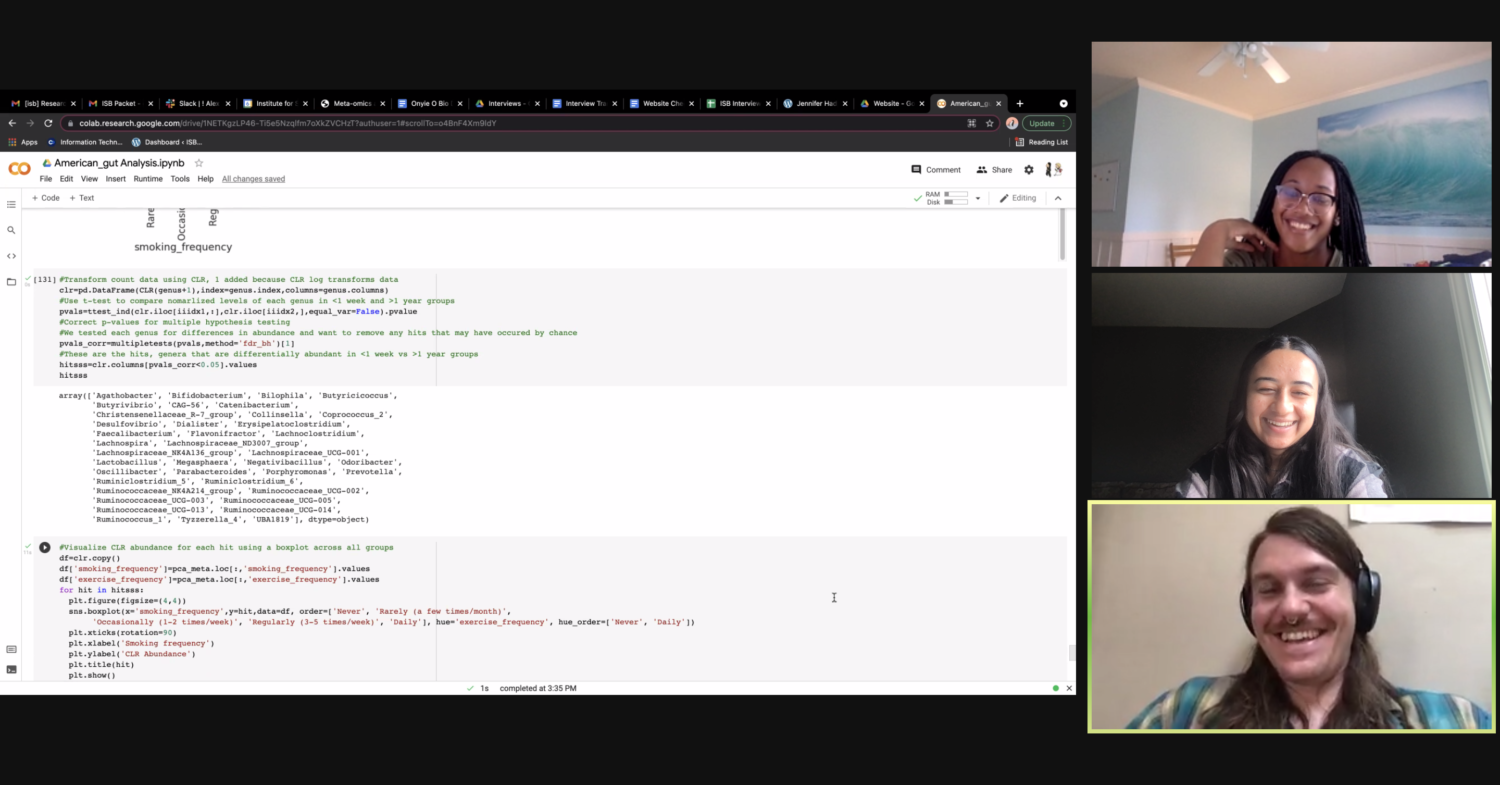Open the terminal icon at bottom left
Image resolution: width=1500 pixels, height=785 pixels.
click(12, 670)
